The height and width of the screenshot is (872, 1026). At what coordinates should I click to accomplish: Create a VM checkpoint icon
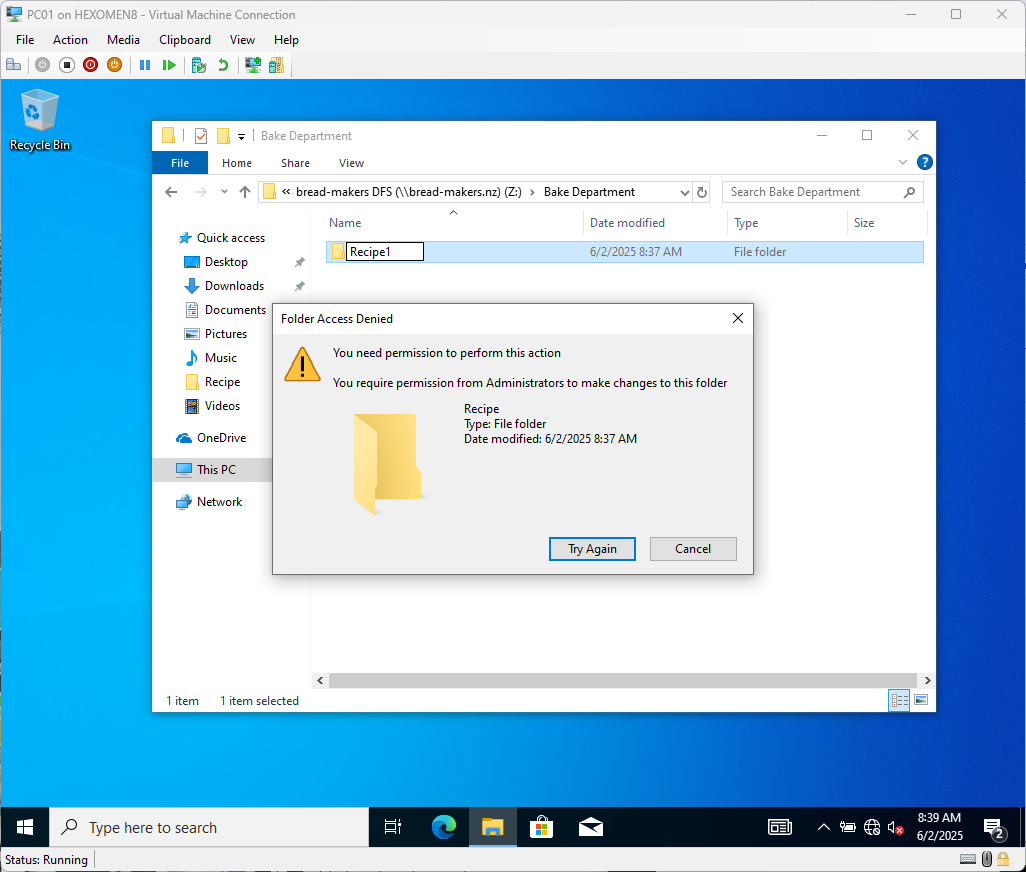199,65
